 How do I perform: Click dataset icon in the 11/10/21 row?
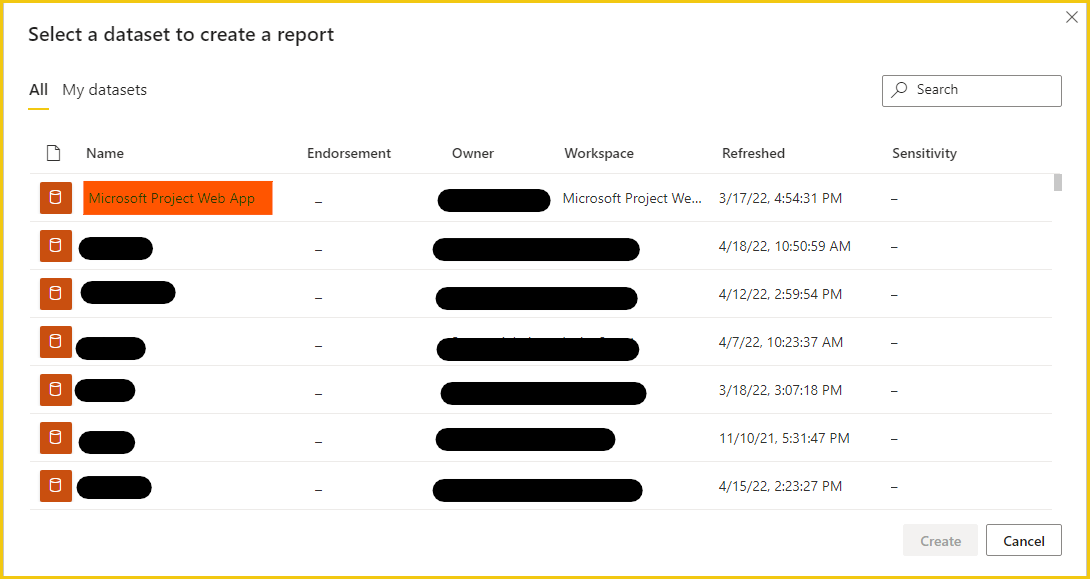click(56, 438)
